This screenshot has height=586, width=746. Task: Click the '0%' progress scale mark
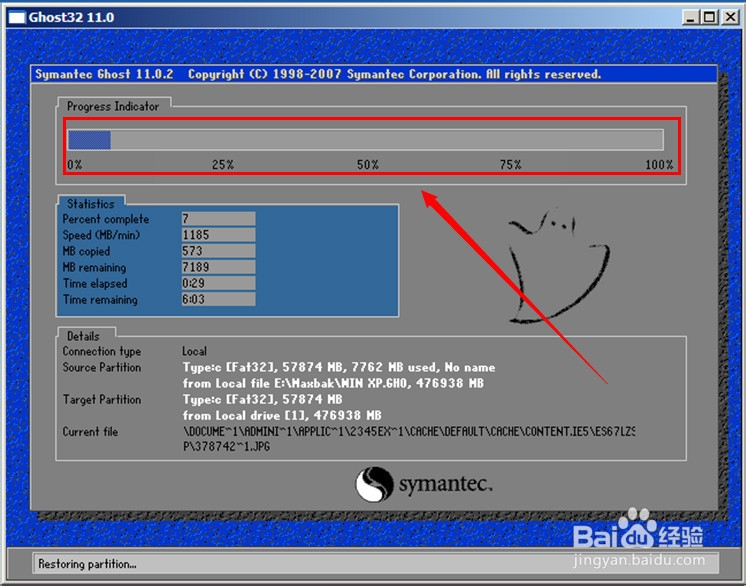(75, 165)
